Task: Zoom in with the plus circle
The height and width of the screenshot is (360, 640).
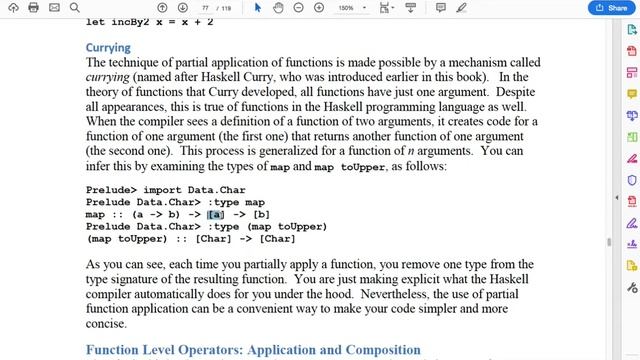Action: pos(319,8)
